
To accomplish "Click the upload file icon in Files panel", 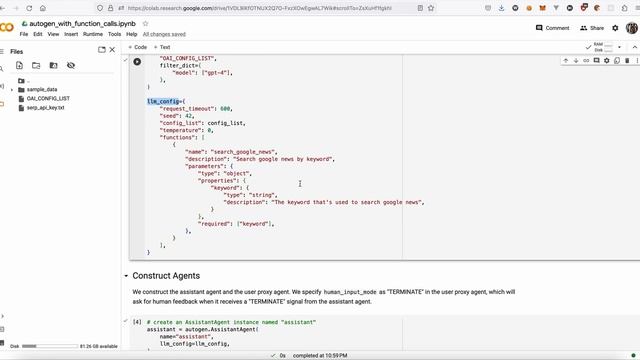I will (x=19, y=65).
